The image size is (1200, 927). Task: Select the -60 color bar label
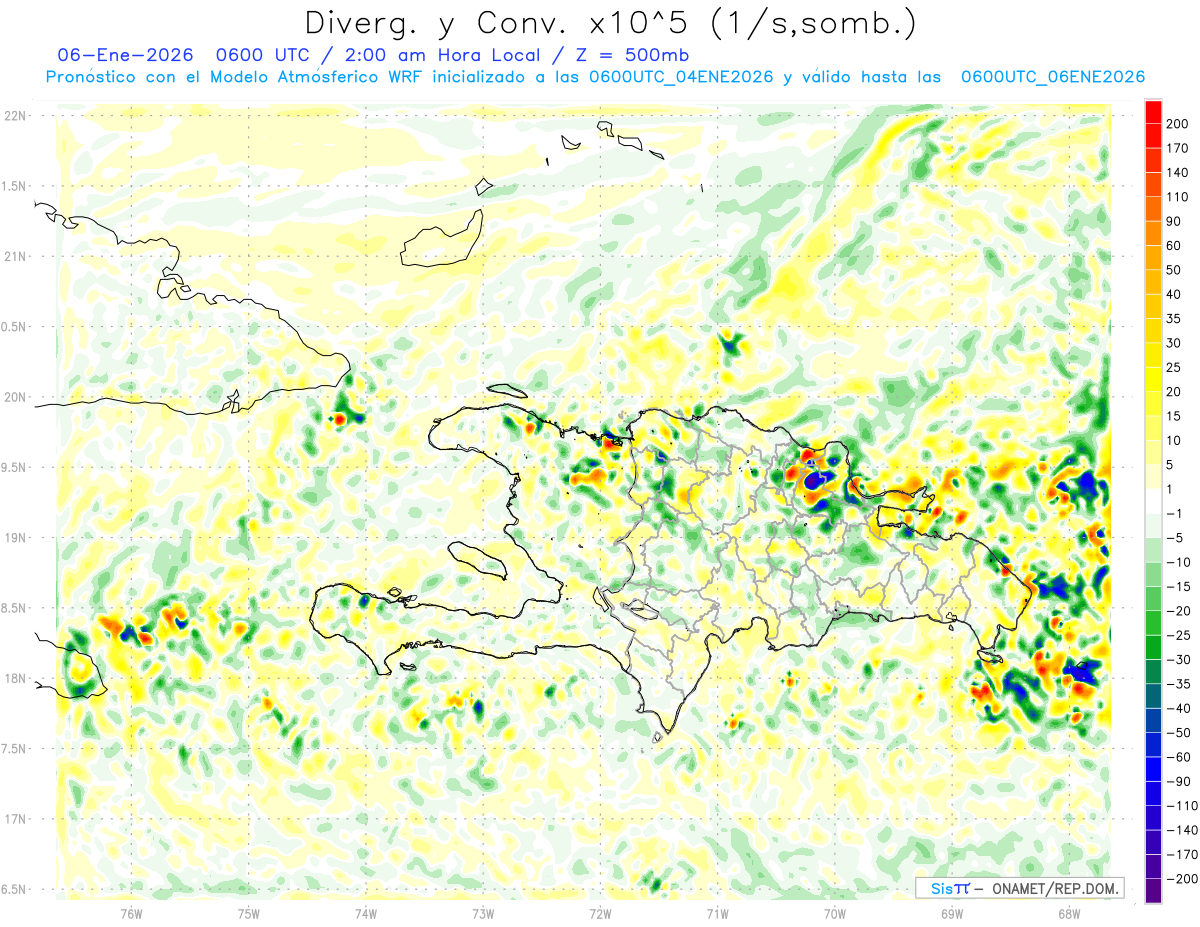pyautogui.click(x=1178, y=757)
